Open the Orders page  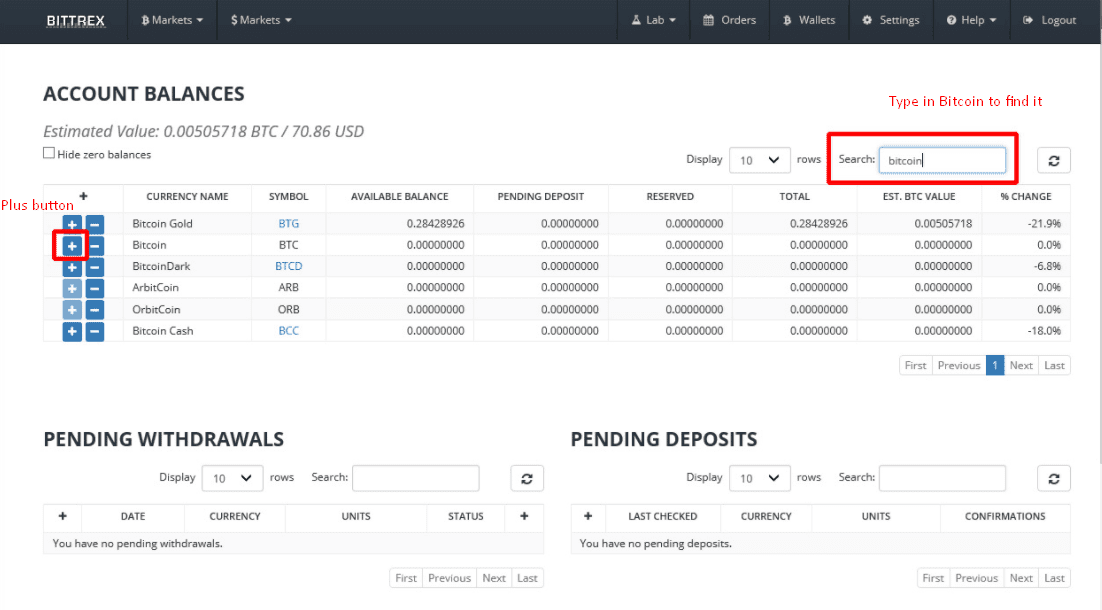tap(730, 20)
